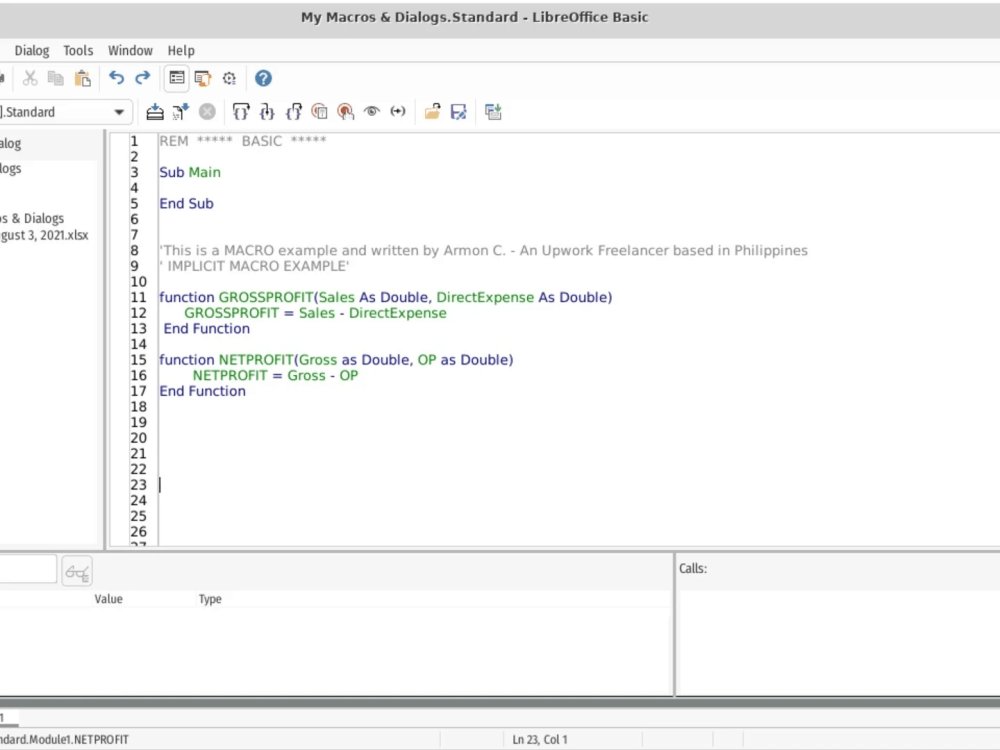Click the 'End Sub' code line
This screenshot has width=1000, height=750.
[186, 203]
